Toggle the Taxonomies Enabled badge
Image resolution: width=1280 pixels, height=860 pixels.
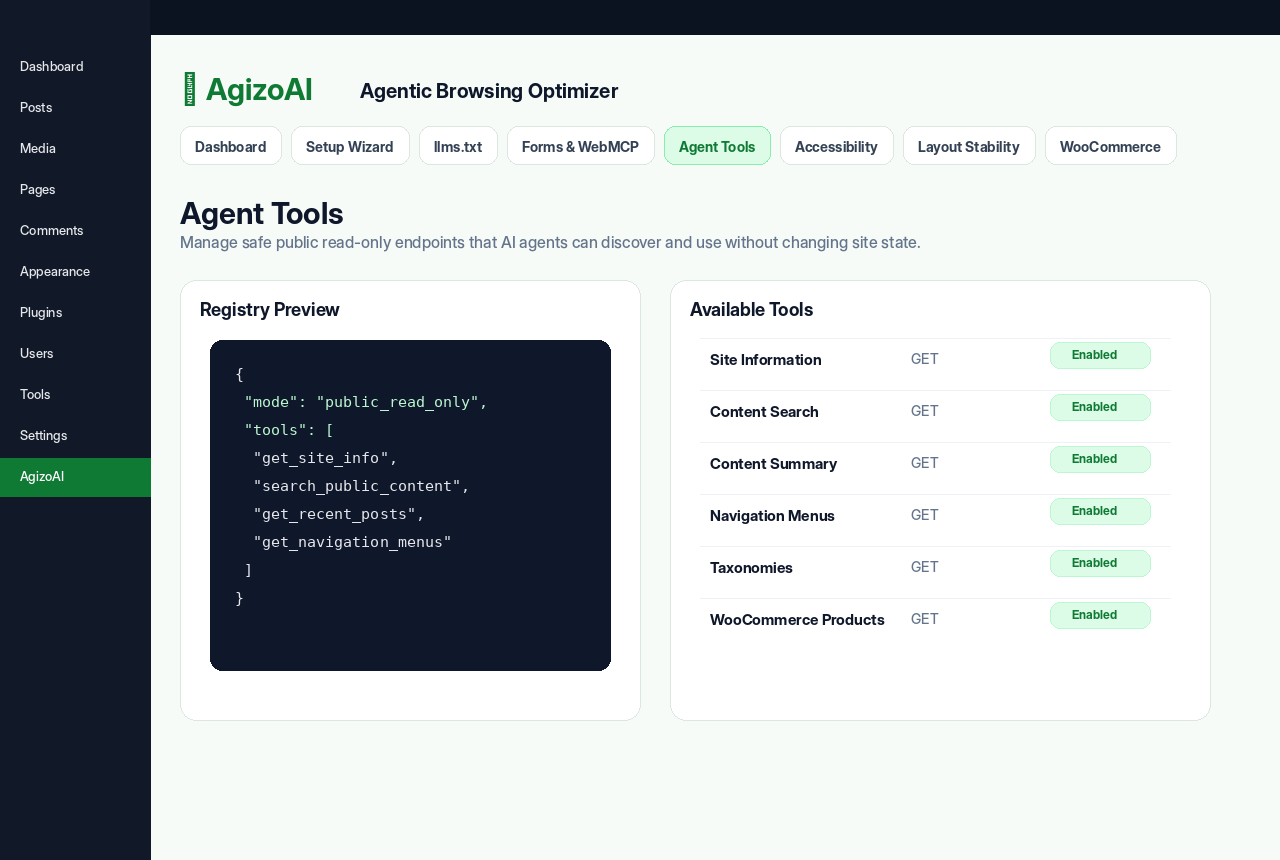pos(1100,563)
